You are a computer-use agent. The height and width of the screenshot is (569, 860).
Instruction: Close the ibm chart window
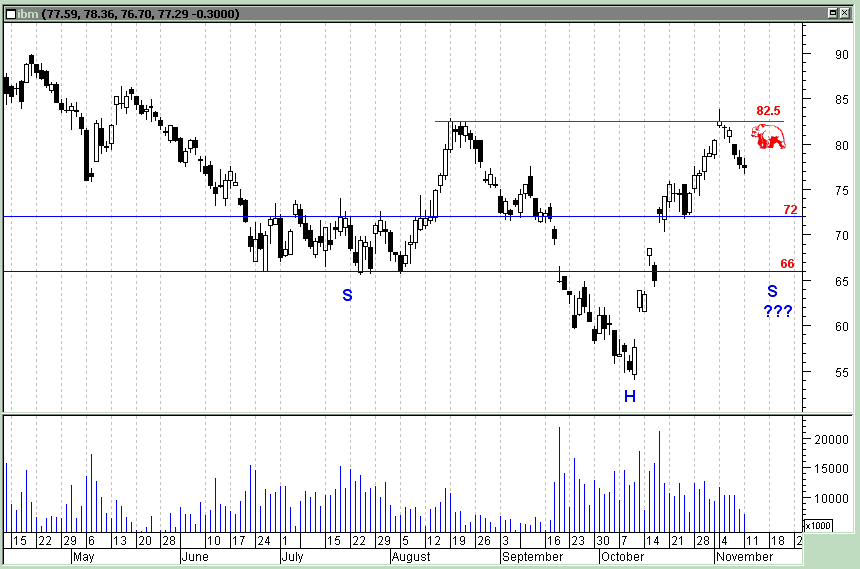[845, 13]
